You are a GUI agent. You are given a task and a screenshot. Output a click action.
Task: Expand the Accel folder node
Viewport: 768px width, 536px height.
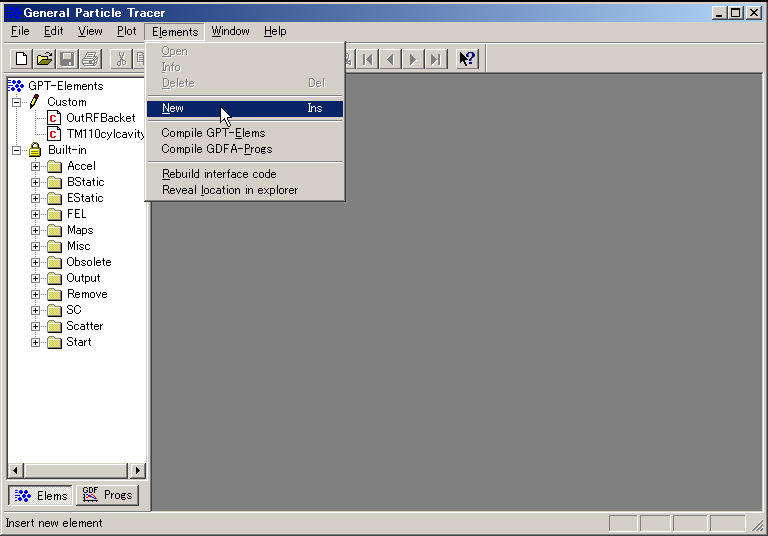coord(35,166)
